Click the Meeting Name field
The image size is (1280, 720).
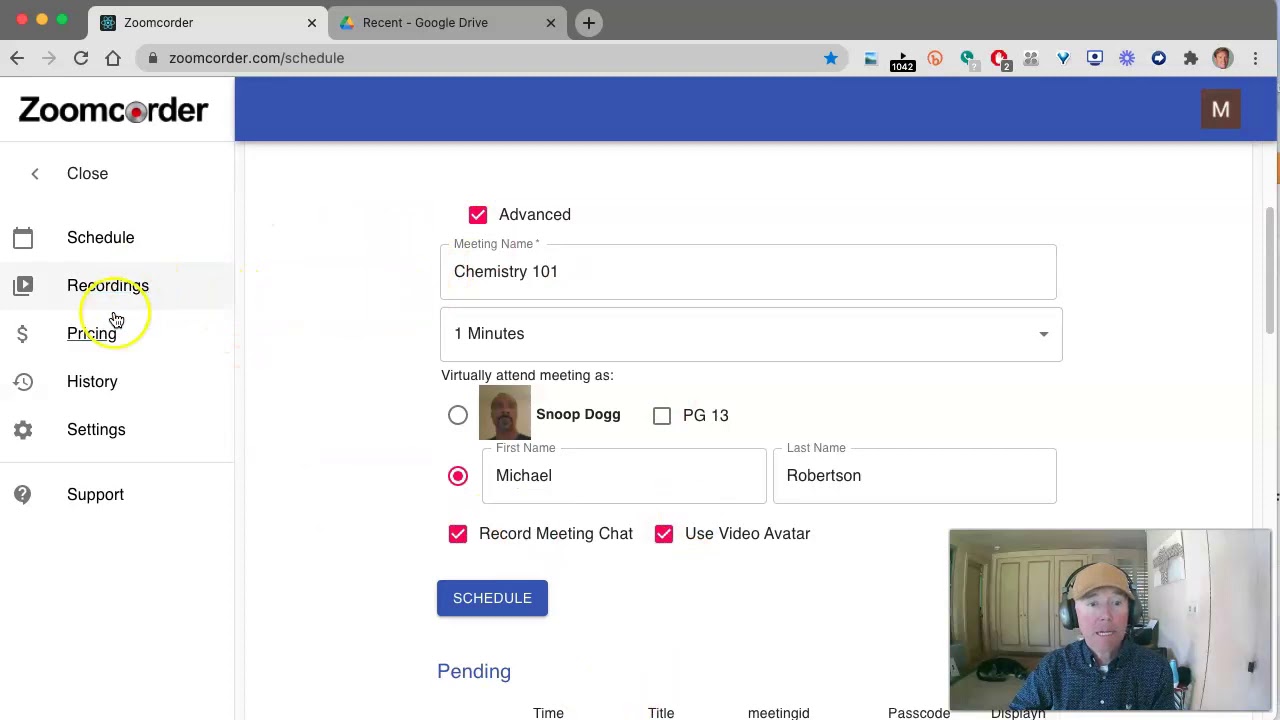coord(748,272)
